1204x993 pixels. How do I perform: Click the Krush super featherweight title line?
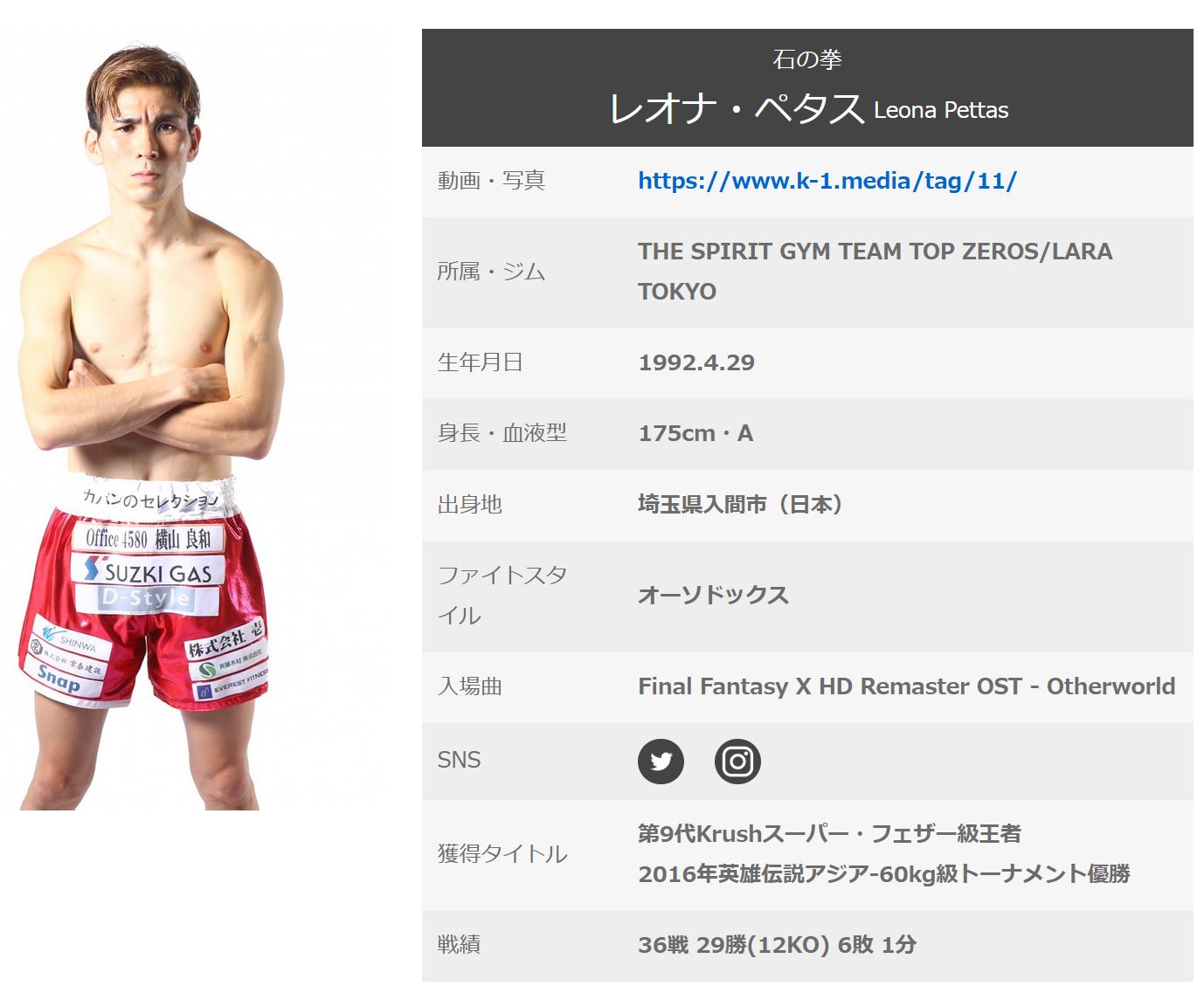coord(829,834)
